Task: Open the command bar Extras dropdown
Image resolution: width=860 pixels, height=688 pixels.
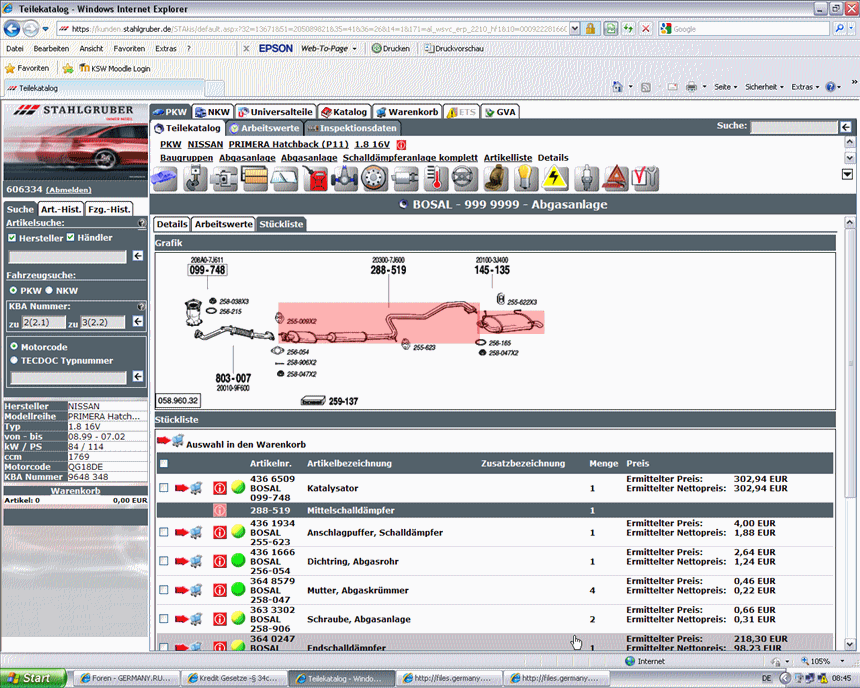Action: tap(805, 87)
